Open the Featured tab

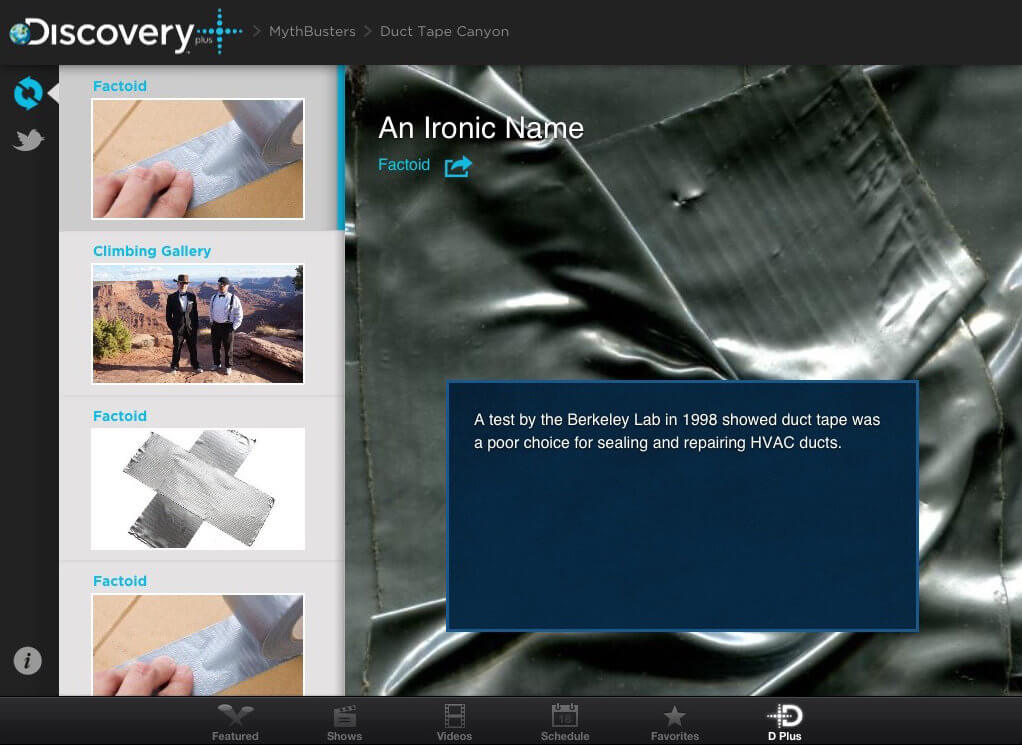[x=235, y=722]
